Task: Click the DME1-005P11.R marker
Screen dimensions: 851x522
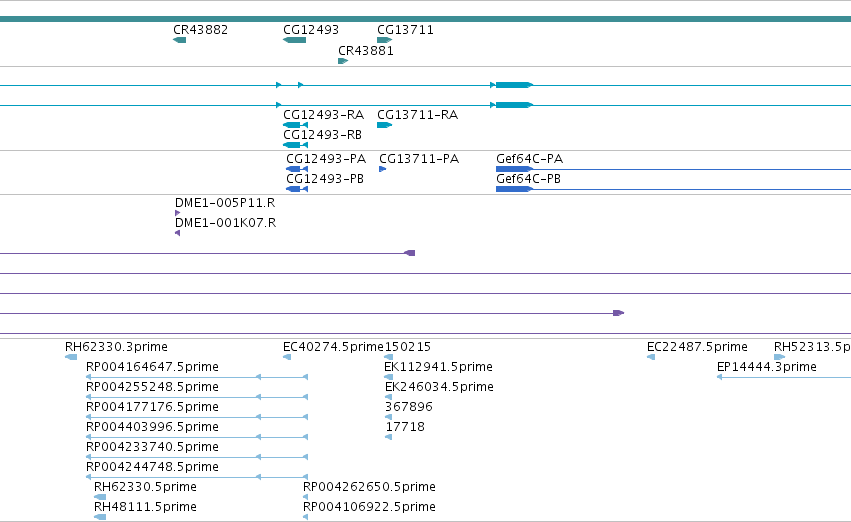Action: [x=177, y=213]
